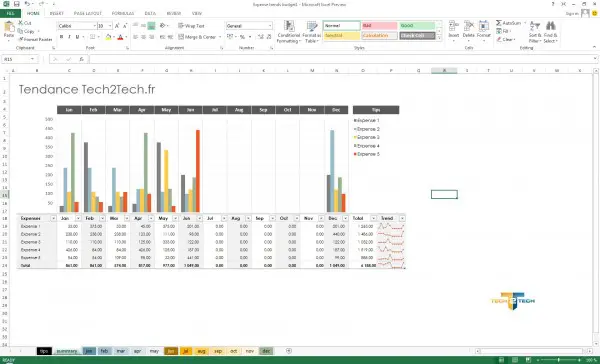Image resolution: width=600 pixels, height=364 pixels.
Task: Apply the Good cell style
Action: 417,26
